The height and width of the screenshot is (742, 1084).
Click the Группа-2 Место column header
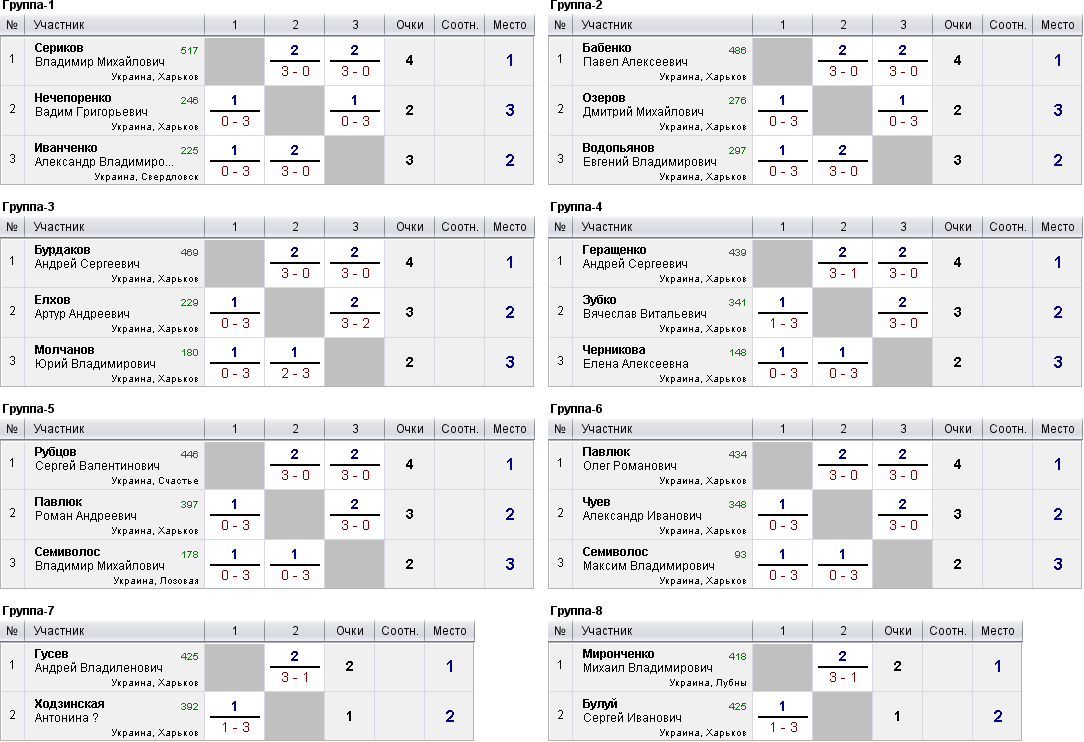(x=1057, y=25)
